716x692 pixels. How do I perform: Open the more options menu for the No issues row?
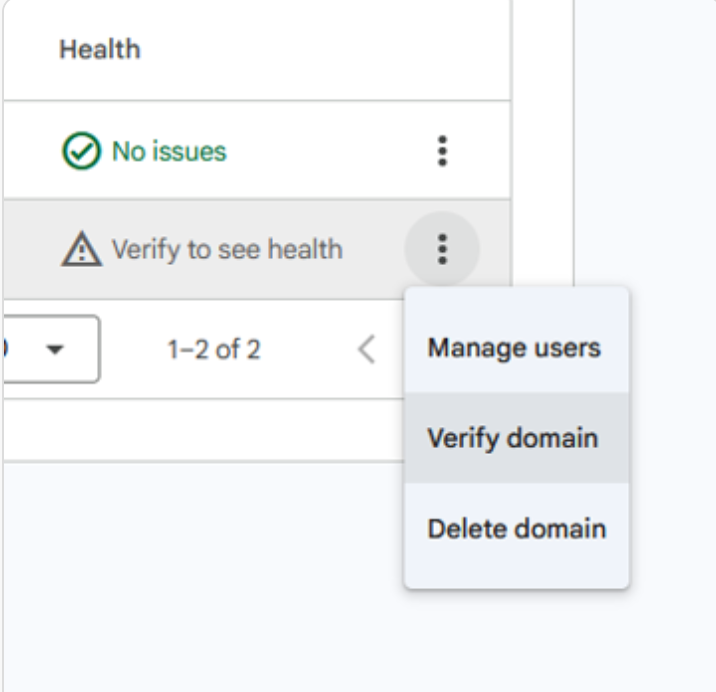[x=441, y=151]
